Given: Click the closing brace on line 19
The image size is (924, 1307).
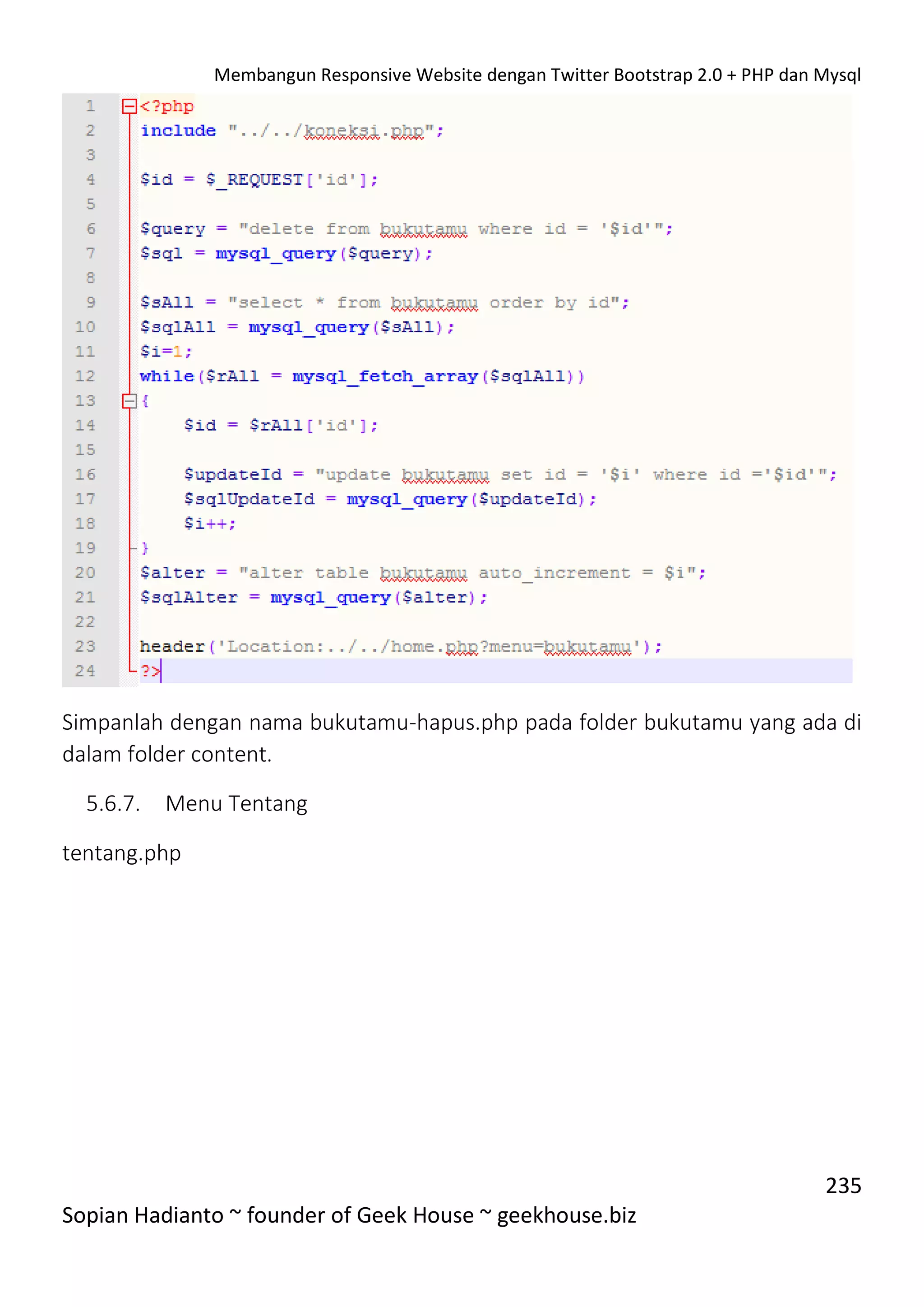Looking at the screenshot, I should 145,548.
